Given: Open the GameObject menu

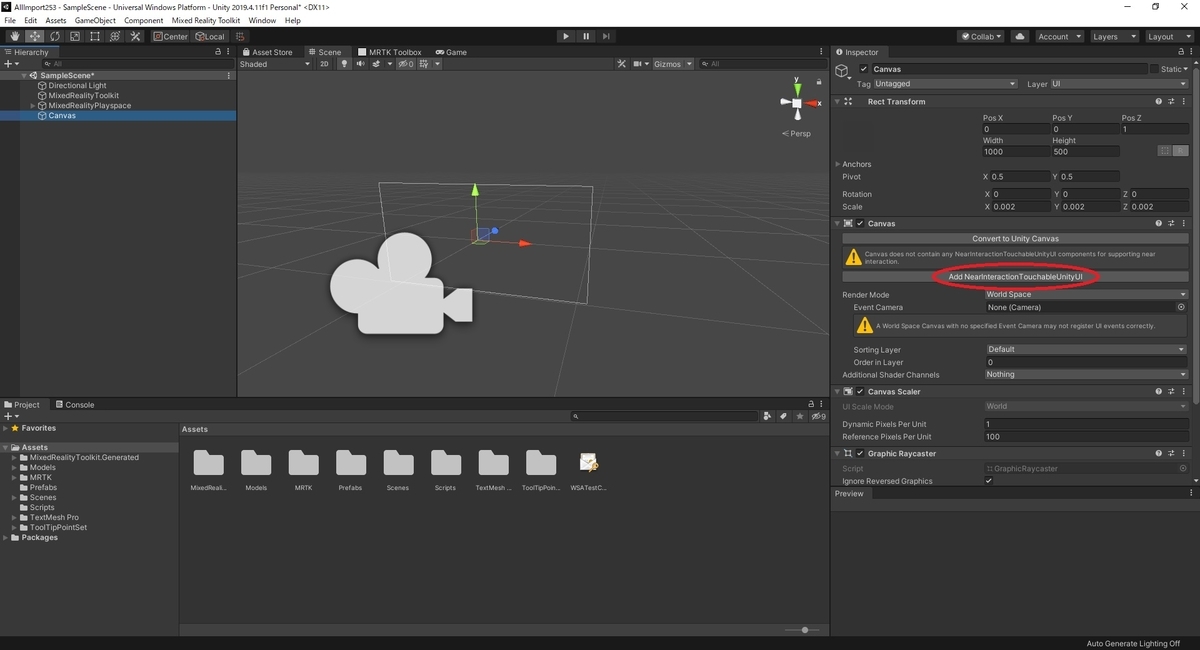Looking at the screenshot, I should point(95,20).
